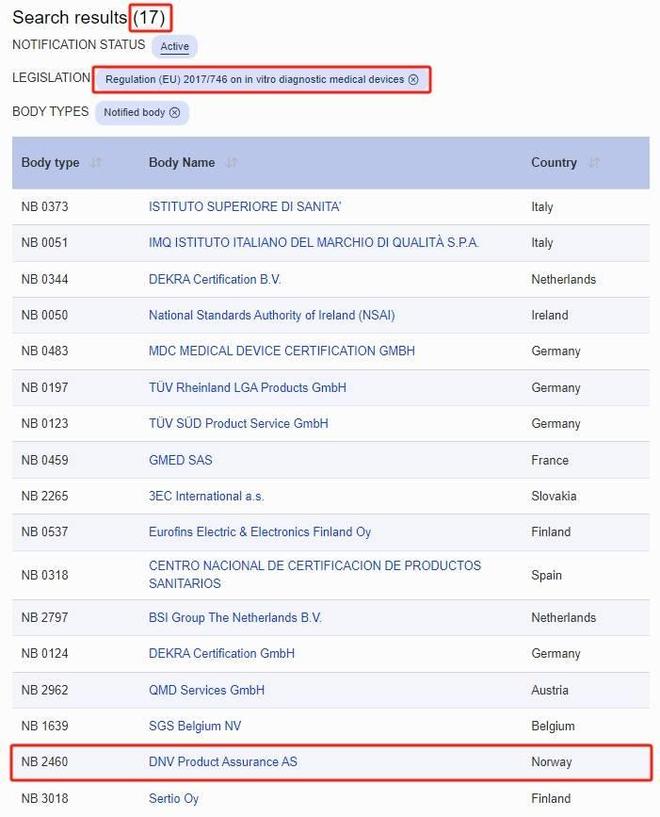This screenshot has width=660, height=817.
Task: Open DEKRA Certification B.V. details
Action: 214,279
